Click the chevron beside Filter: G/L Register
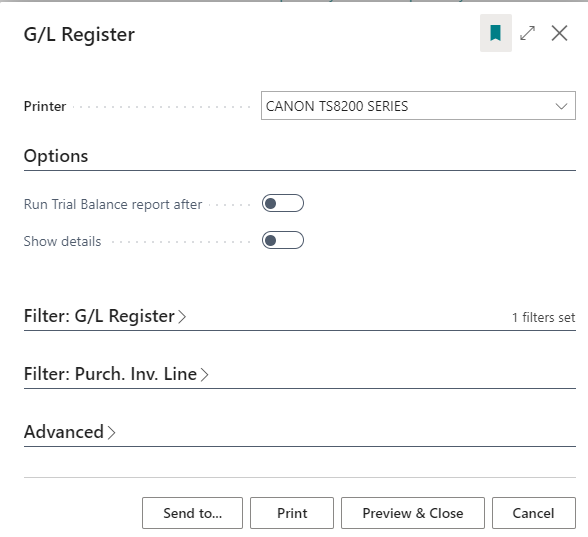588x537 pixels. pyautogui.click(x=182, y=316)
